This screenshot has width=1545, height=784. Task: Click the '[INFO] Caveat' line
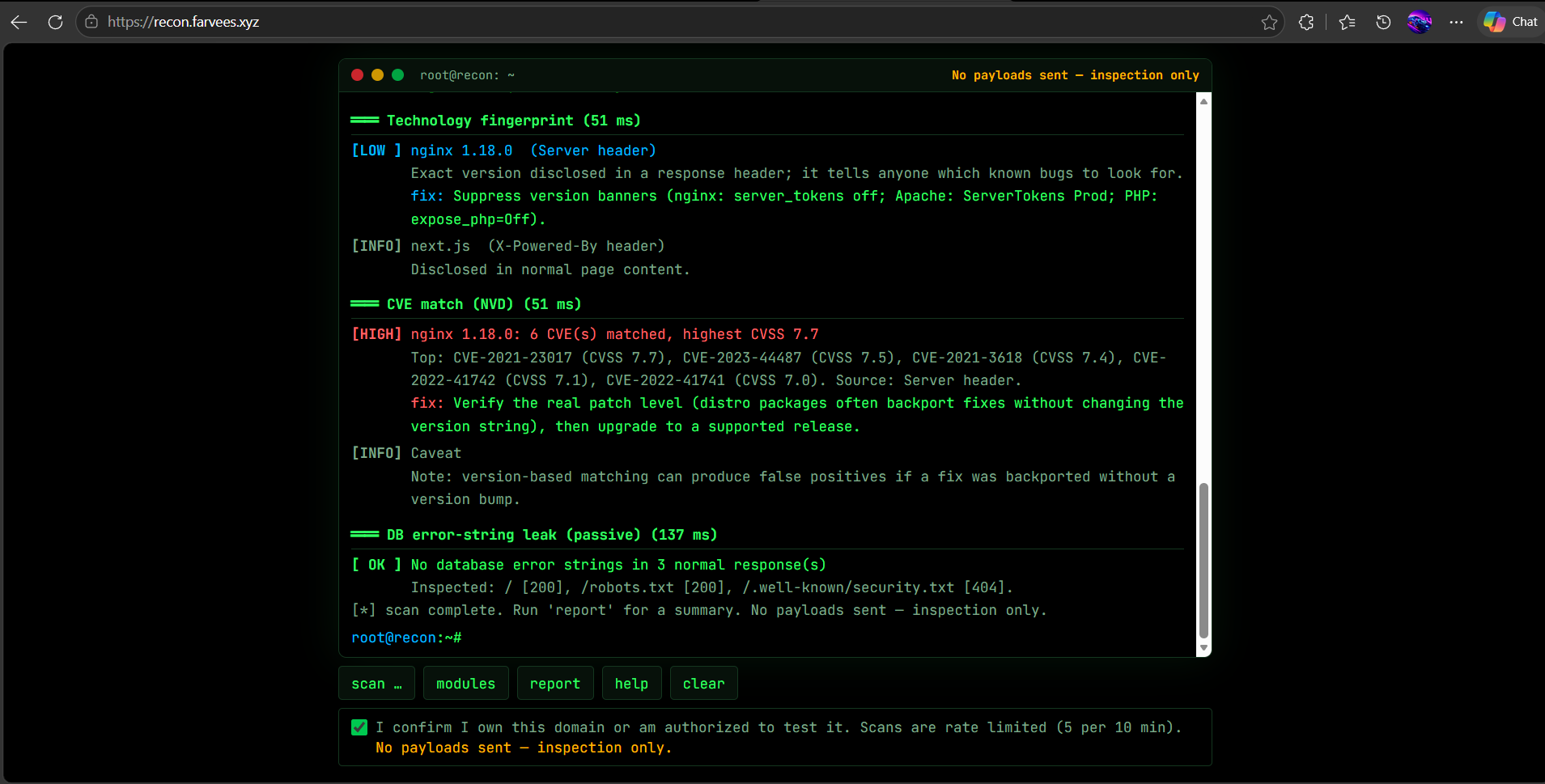tap(406, 453)
